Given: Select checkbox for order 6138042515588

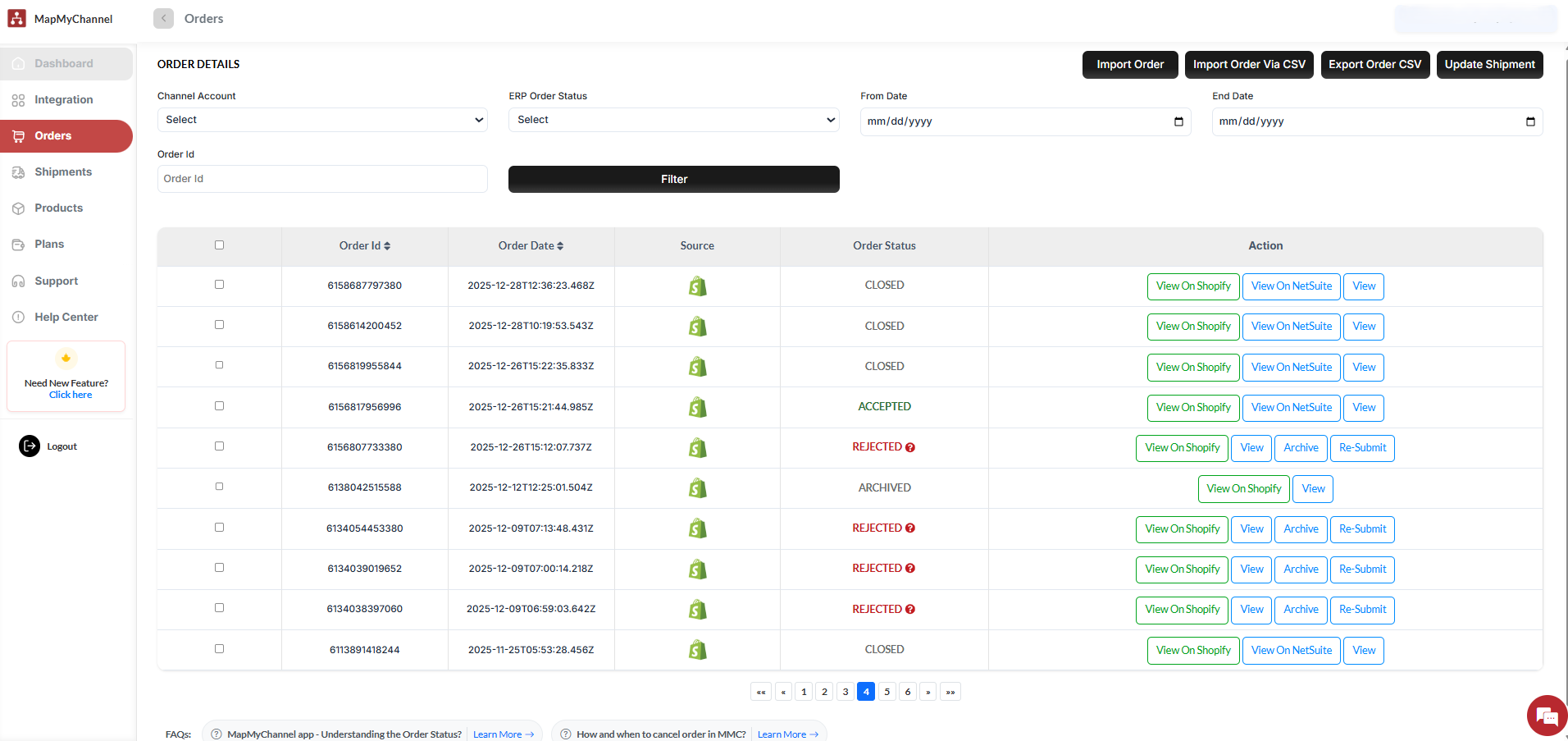Looking at the screenshot, I should [219, 487].
